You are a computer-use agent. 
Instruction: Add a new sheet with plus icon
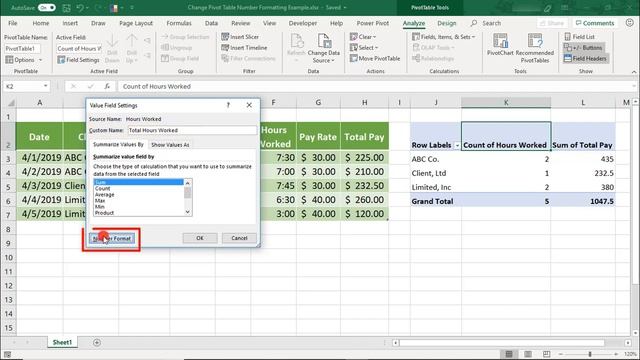pos(97,342)
